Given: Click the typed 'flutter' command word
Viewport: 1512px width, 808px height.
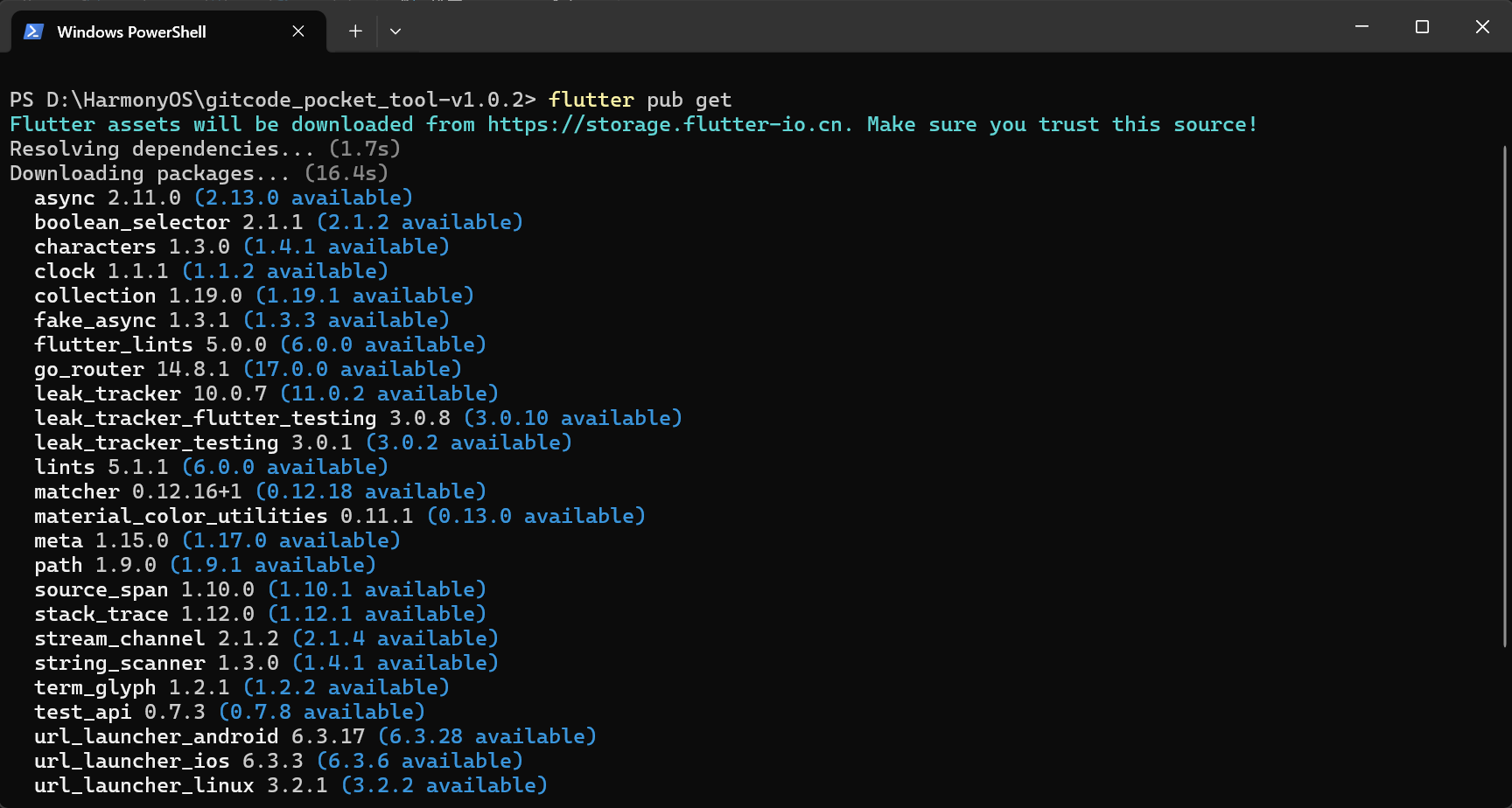Looking at the screenshot, I should tap(591, 100).
